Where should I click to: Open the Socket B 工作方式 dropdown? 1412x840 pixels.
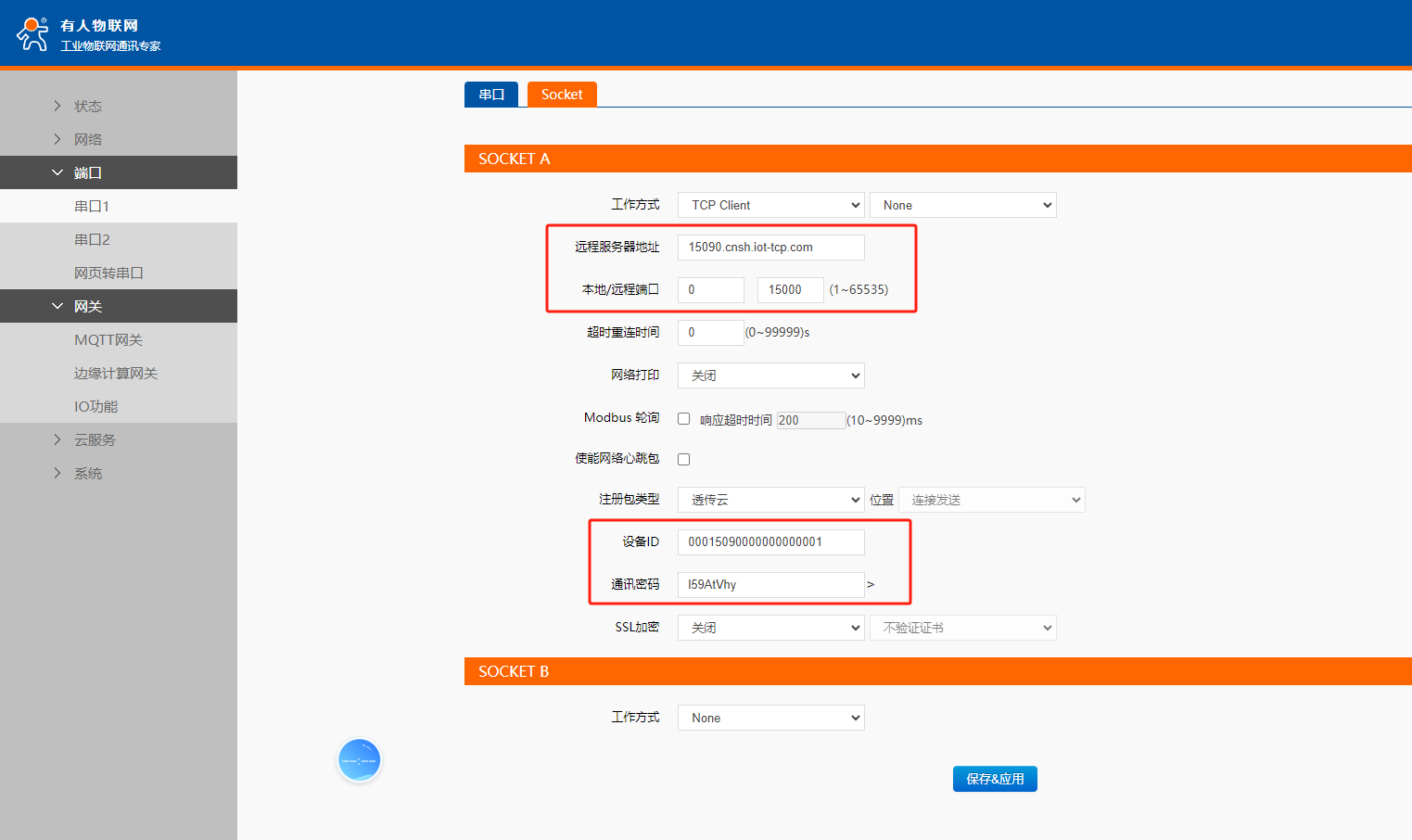click(x=770, y=718)
